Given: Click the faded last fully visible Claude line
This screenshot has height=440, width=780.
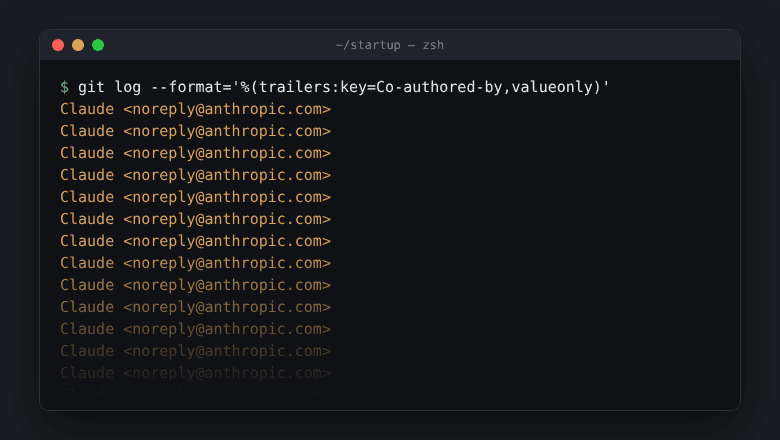Looking at the screenshot, I should [x=195, y=373].
